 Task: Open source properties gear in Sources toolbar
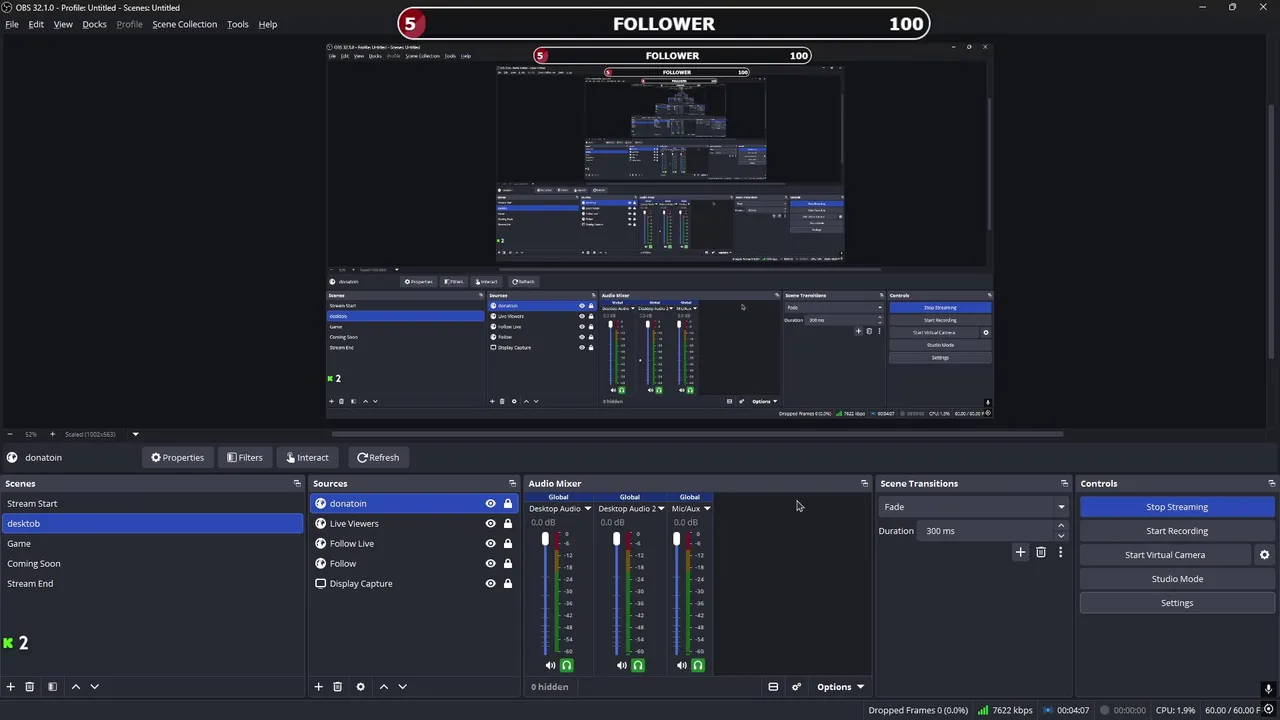(360, 687)
